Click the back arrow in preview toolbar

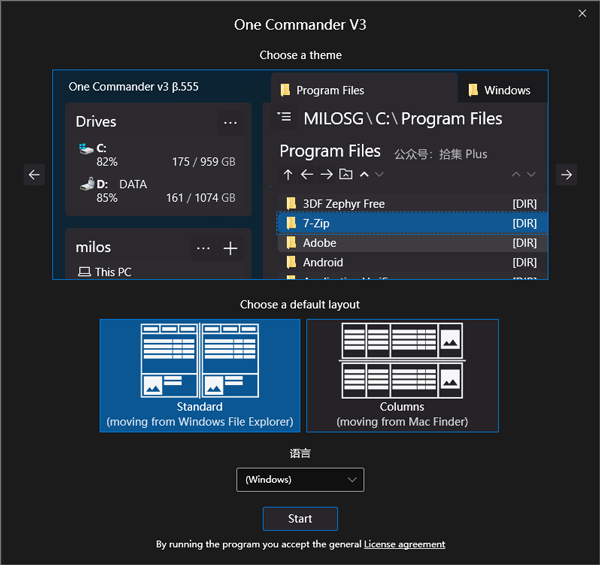(x=307, y=175)
